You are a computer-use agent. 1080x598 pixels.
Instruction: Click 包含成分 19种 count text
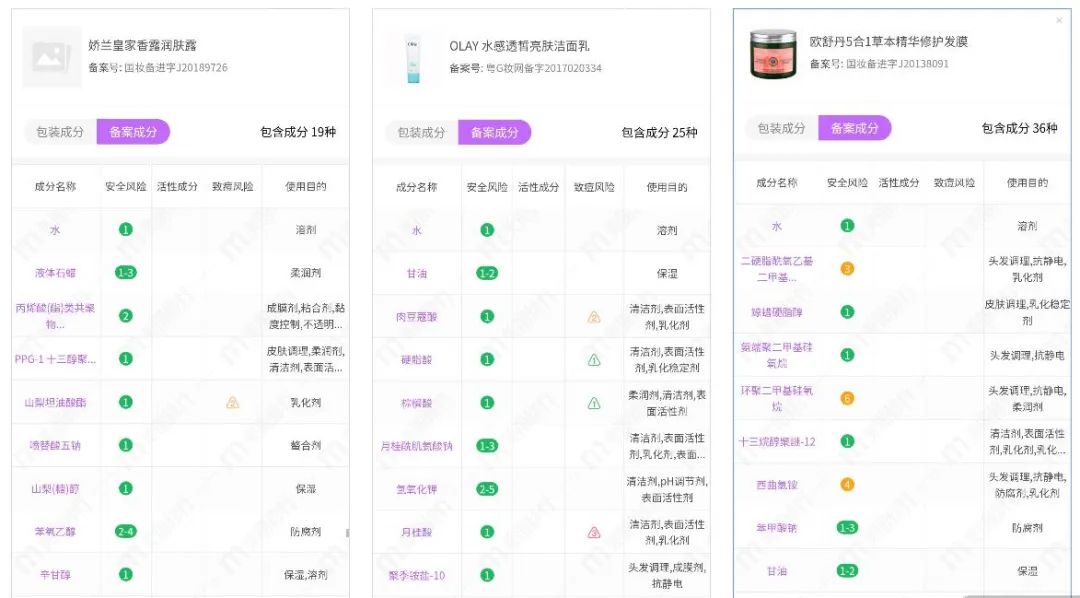pos(298,132)
